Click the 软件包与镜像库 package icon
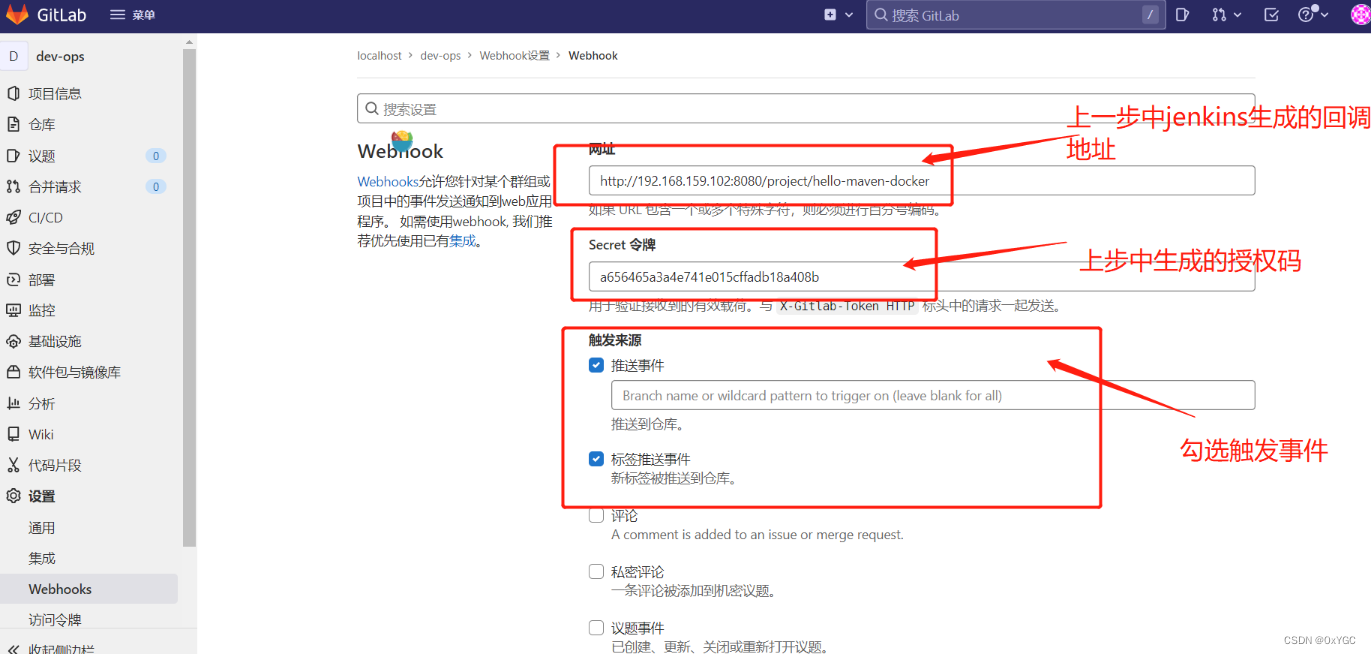The height and width of the screenshot is (654, 1371). click(13, 373)
